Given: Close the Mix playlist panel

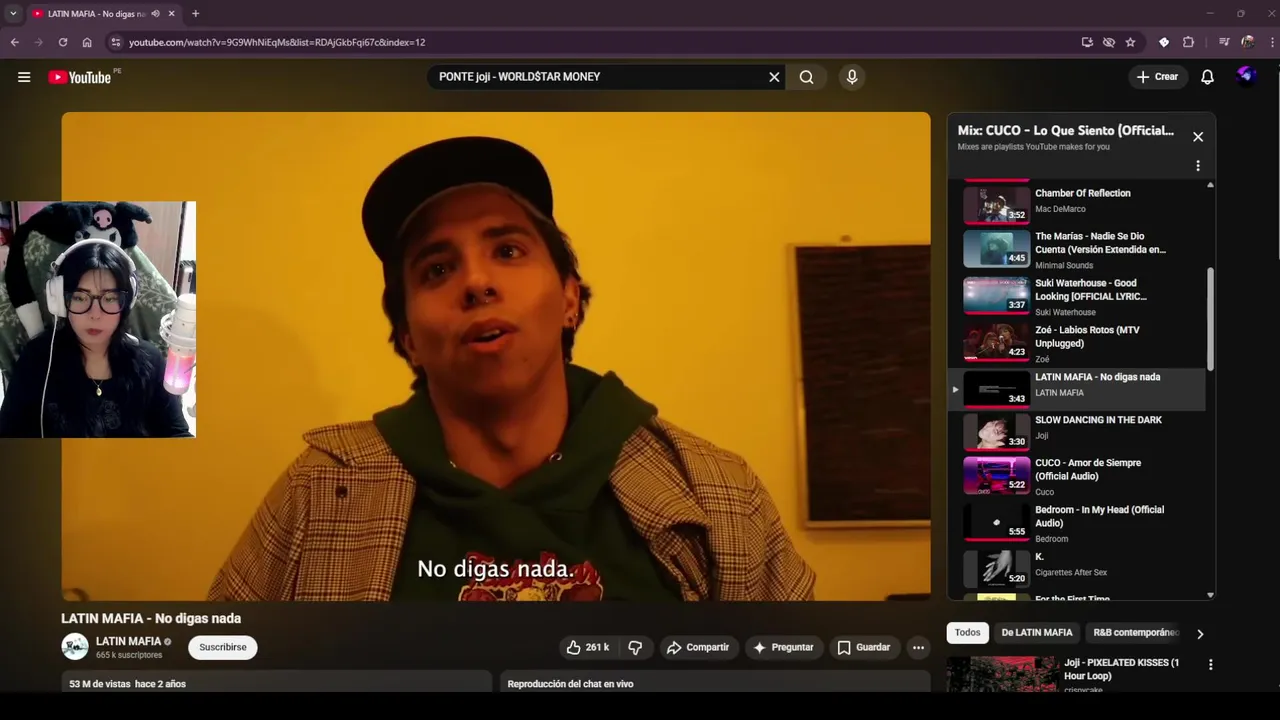Looking at the screenshot, I should (x=1198, y=137).
